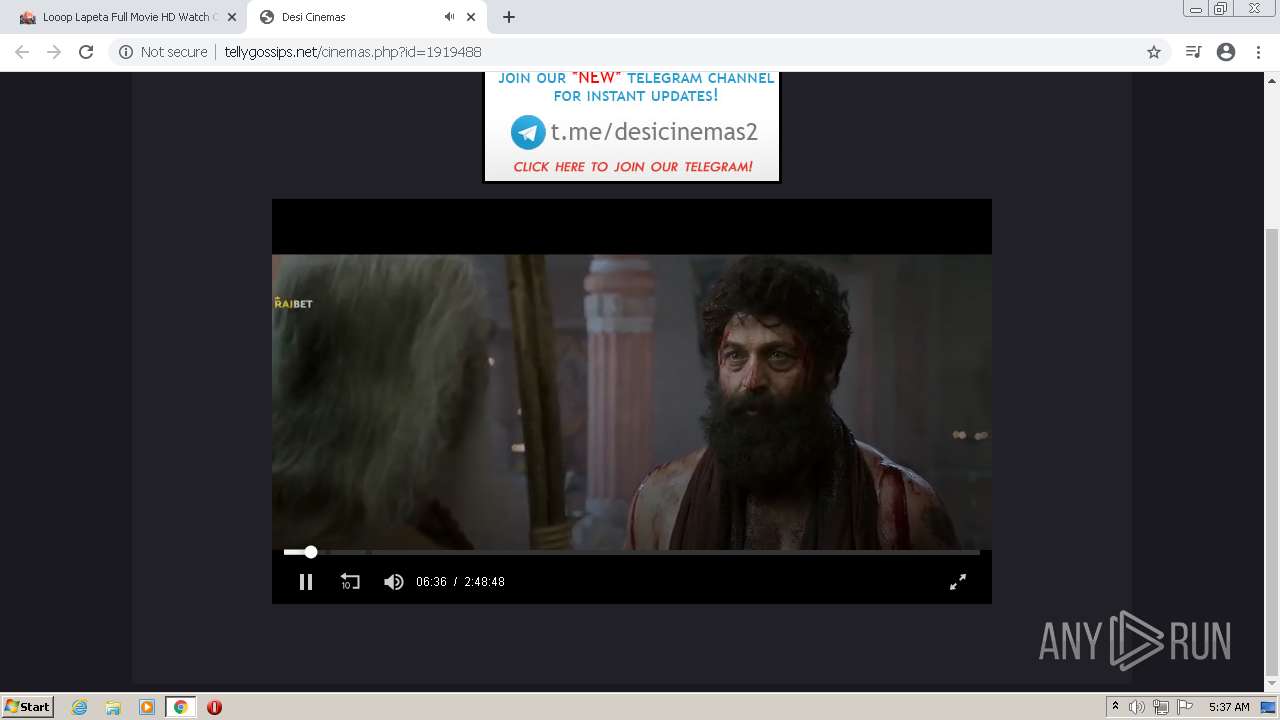The width and height of the screenshot is (1280, 720).
Task: Show hidden system tray icons
Action: tap(1115, 706)
